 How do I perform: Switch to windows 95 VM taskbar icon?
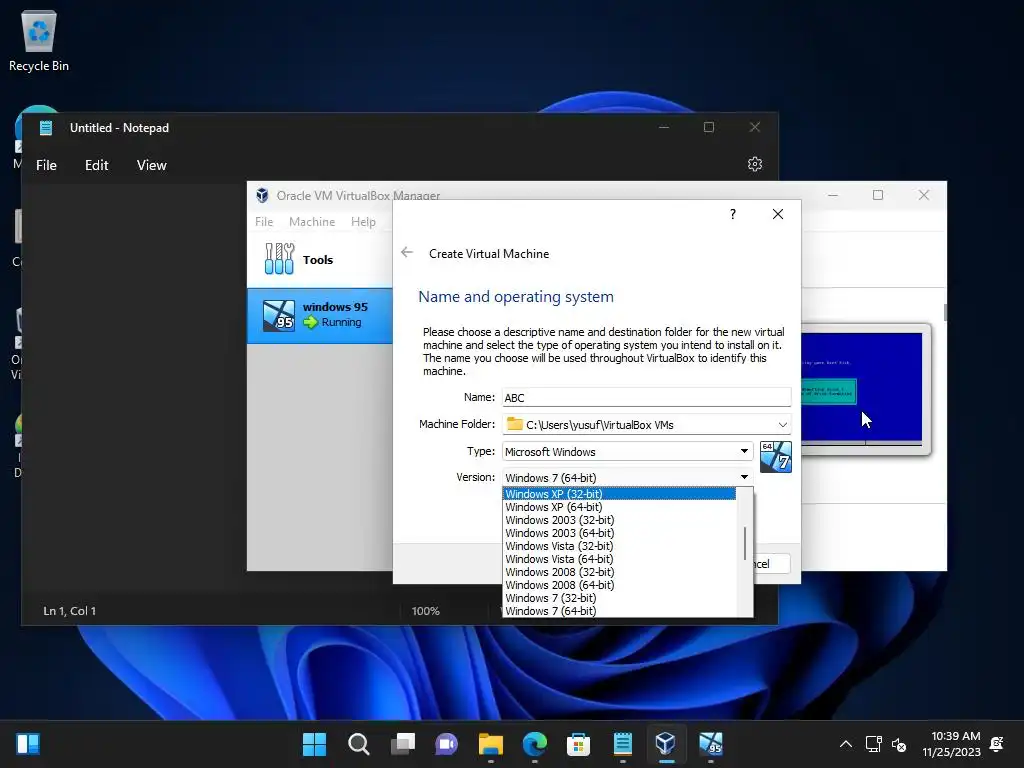coord(711,744)
